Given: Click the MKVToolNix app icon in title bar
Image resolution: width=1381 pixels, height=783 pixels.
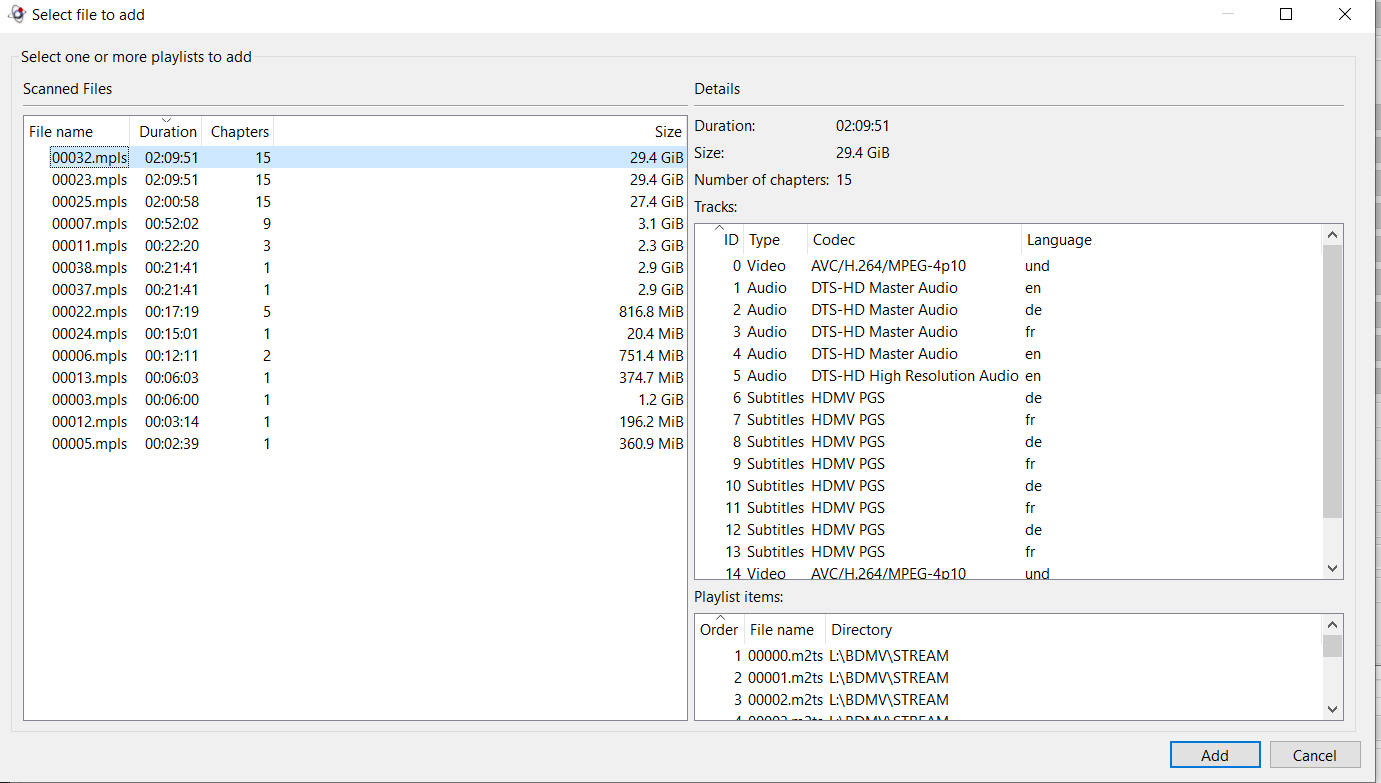Looking at the screenshot, I should (16, 14).
